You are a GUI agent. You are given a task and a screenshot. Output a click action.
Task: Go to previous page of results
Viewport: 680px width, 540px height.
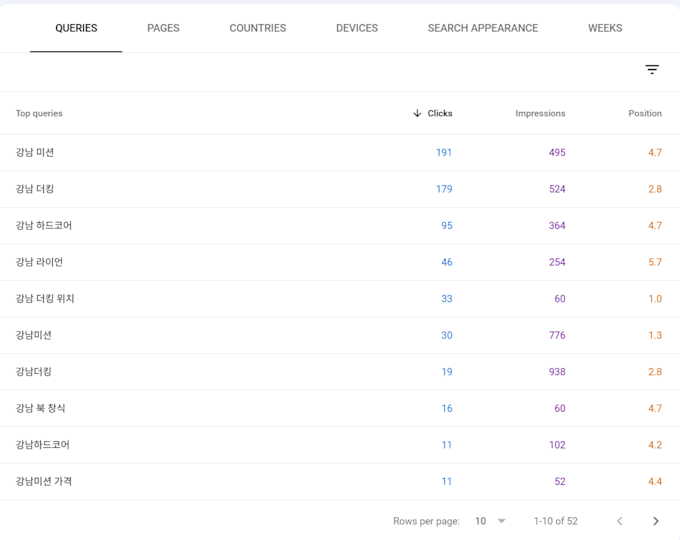pos(620,521)
